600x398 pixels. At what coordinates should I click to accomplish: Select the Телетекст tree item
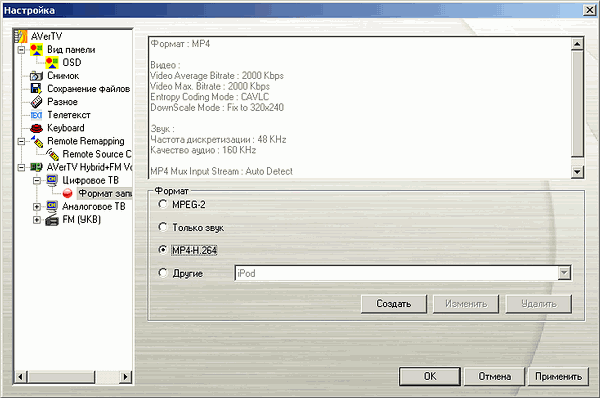69,115
